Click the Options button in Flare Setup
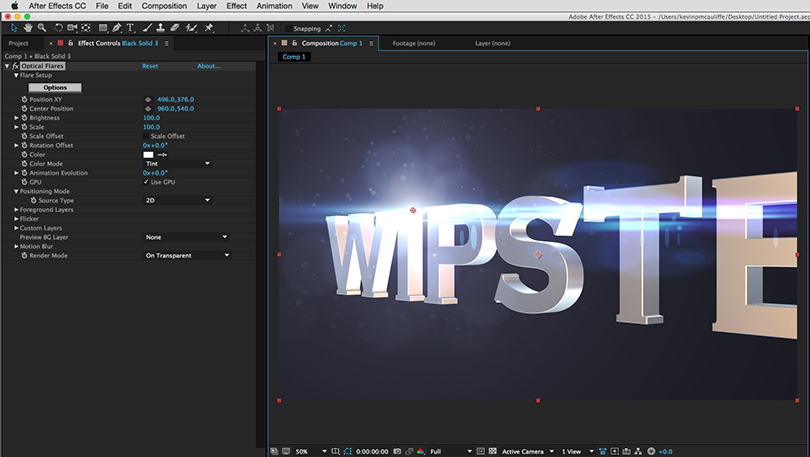 click(x=55, y=88)
